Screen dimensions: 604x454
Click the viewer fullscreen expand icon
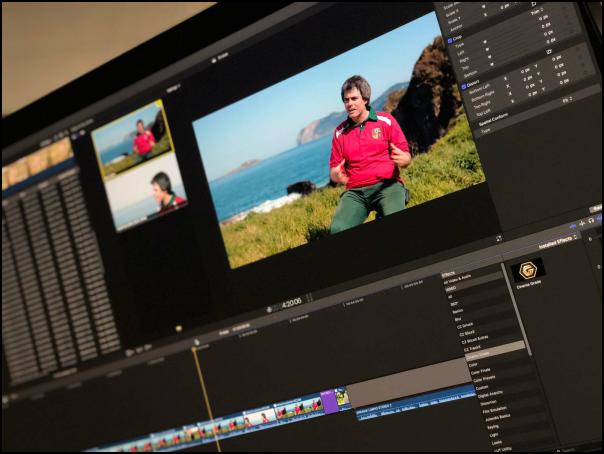[x=499, y=239]
